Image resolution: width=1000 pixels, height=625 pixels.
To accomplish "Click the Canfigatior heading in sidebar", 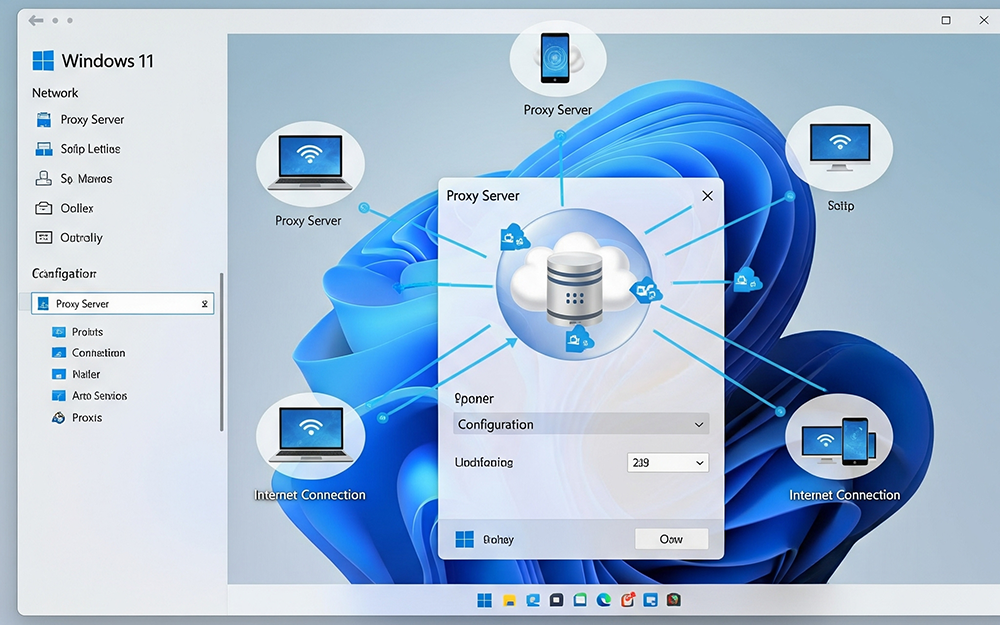I will coord(64,274).
